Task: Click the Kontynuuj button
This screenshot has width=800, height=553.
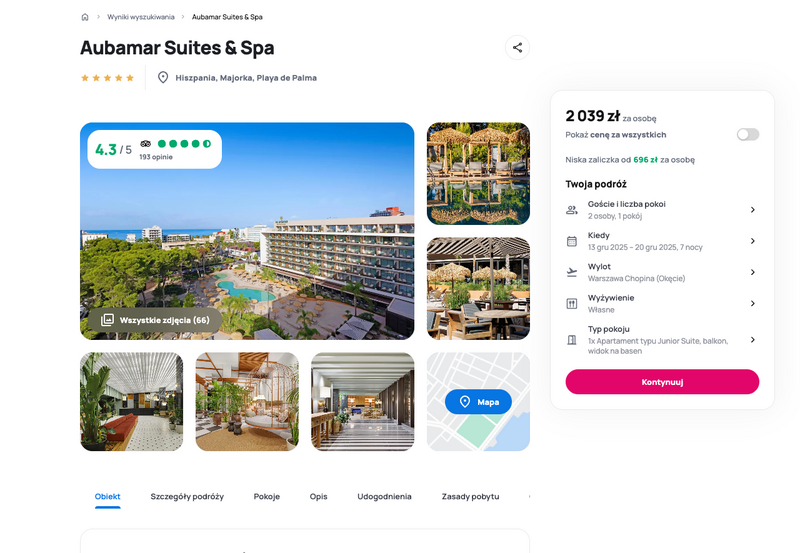Action: pyautogui.click(x=662, y=382)
